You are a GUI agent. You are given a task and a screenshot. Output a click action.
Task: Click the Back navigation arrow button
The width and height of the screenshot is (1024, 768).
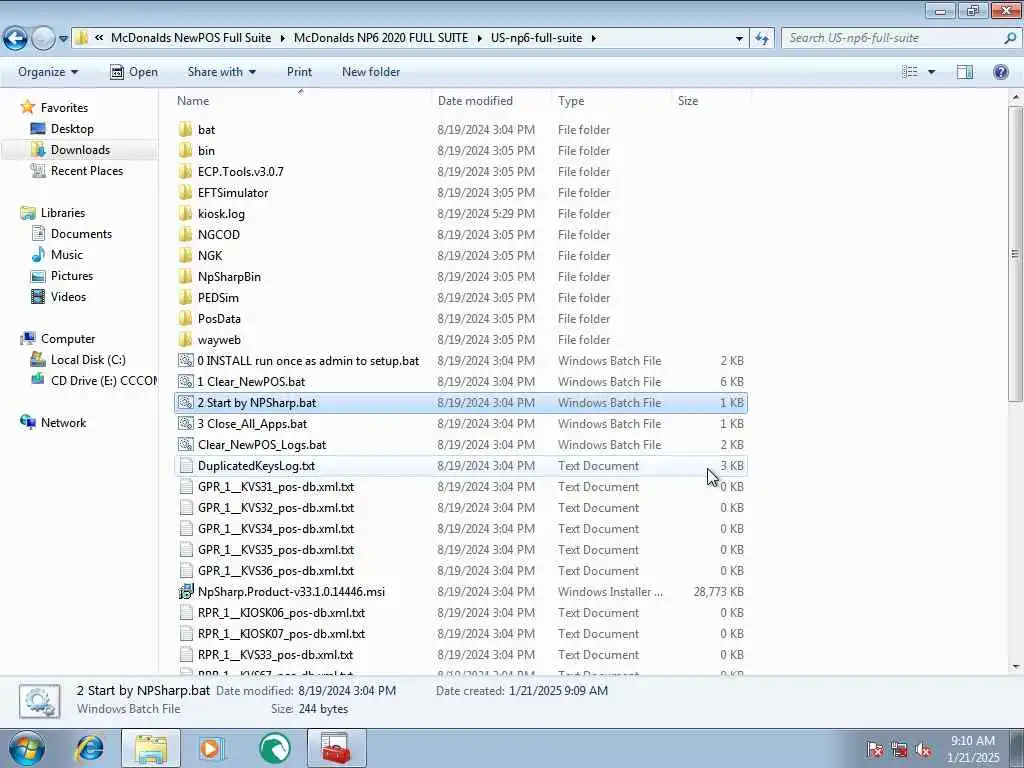pos(16,39)
